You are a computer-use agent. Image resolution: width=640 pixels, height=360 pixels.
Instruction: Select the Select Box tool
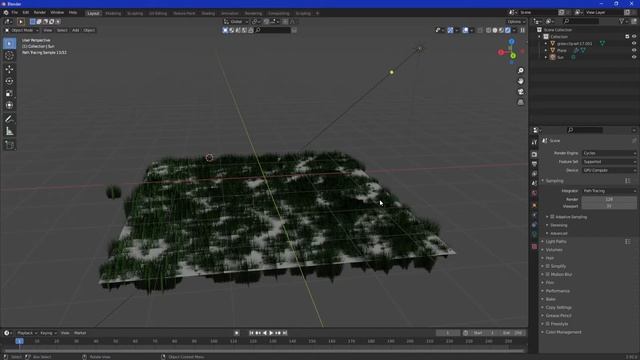click(9, 43)
